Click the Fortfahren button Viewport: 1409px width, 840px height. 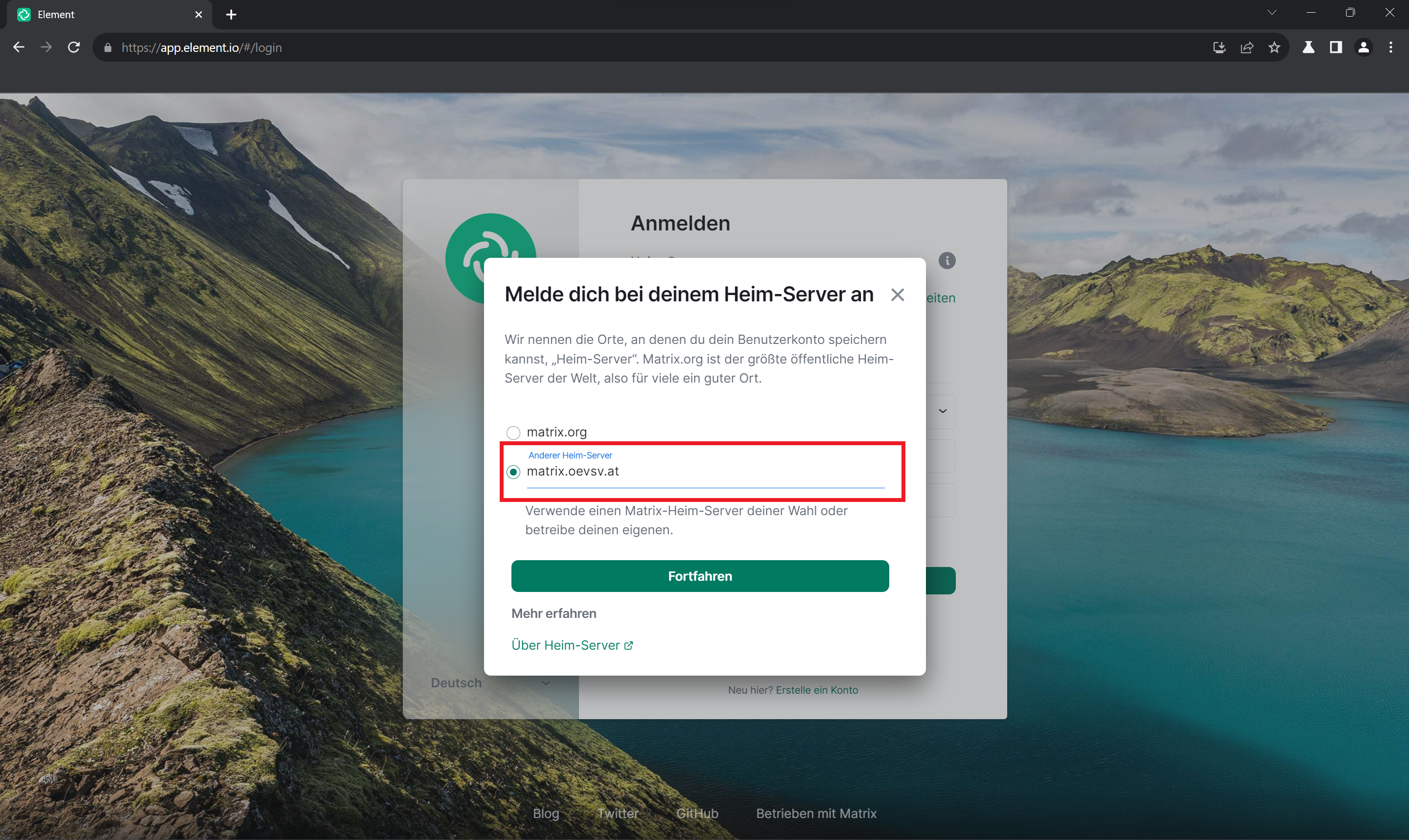click(x=700, y=576)
